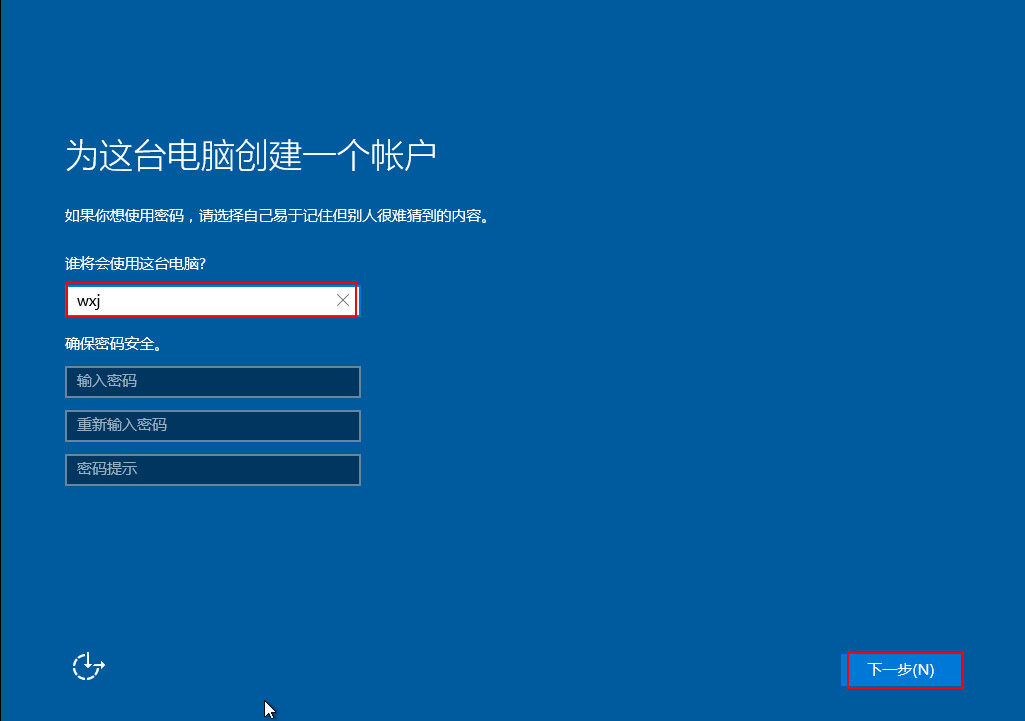Click the 重新输入密码 placeholder text

122,426
